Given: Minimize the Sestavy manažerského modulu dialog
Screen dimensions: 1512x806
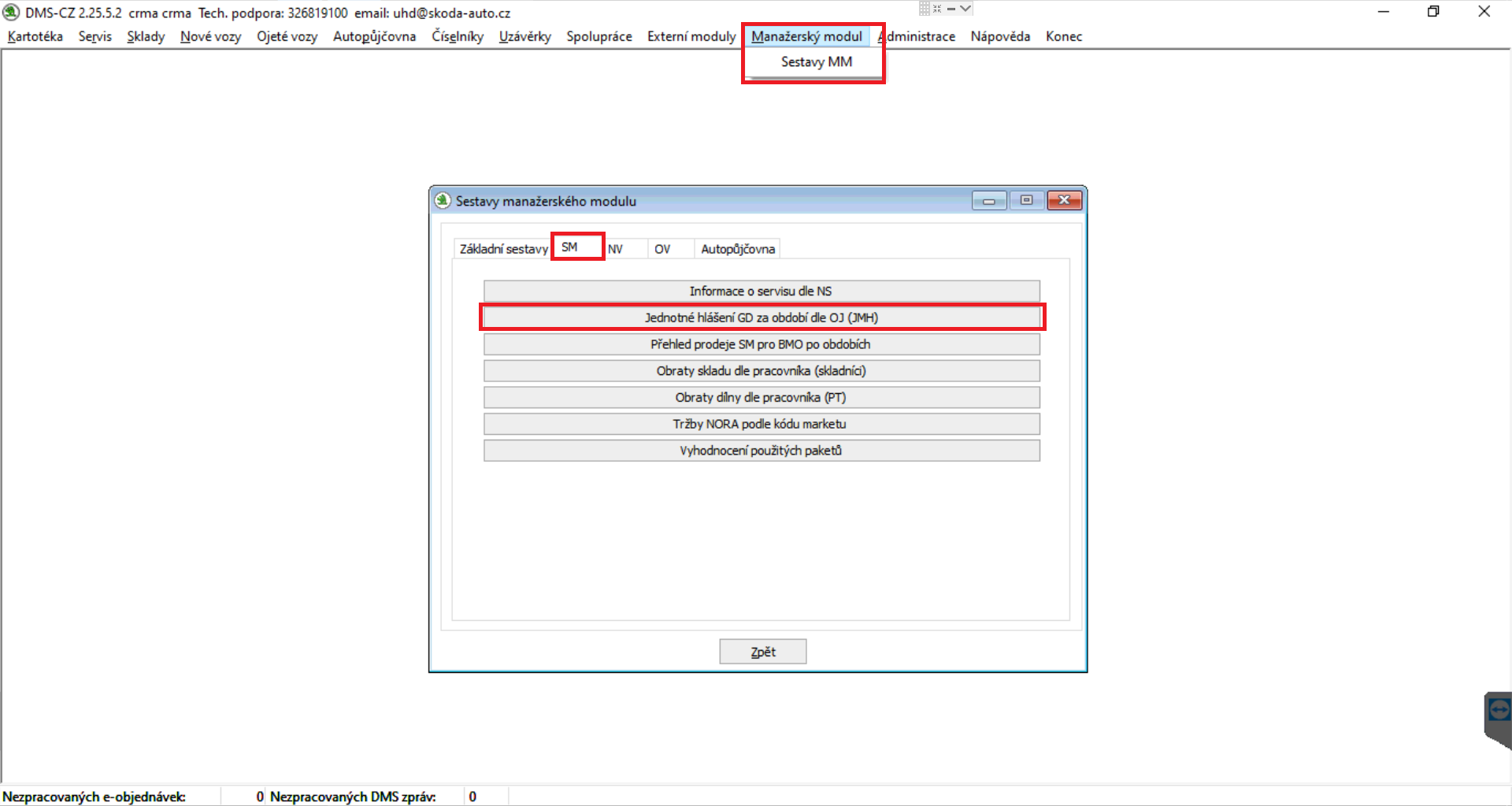Looking at the screenshot, I should pyautogui.click(x=988, y=201).
